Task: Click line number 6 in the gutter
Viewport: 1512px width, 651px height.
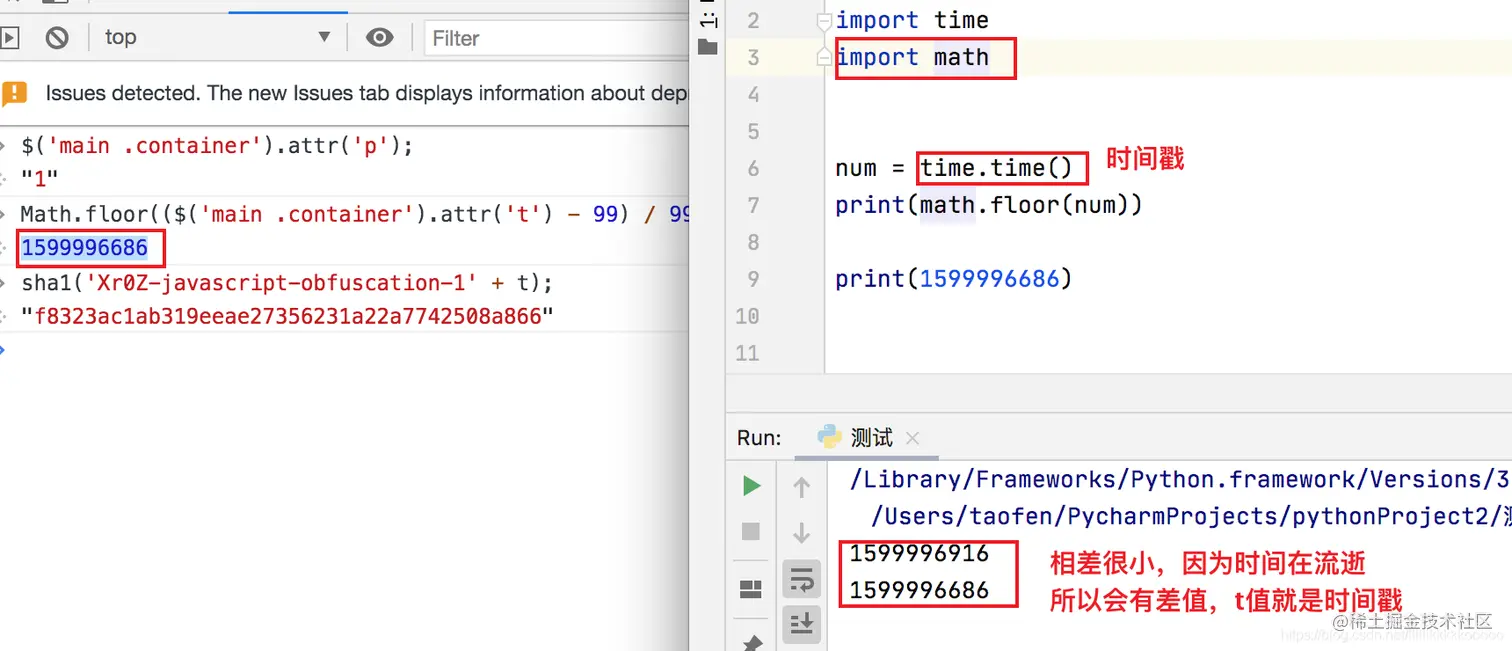Action: pos(753,169)
